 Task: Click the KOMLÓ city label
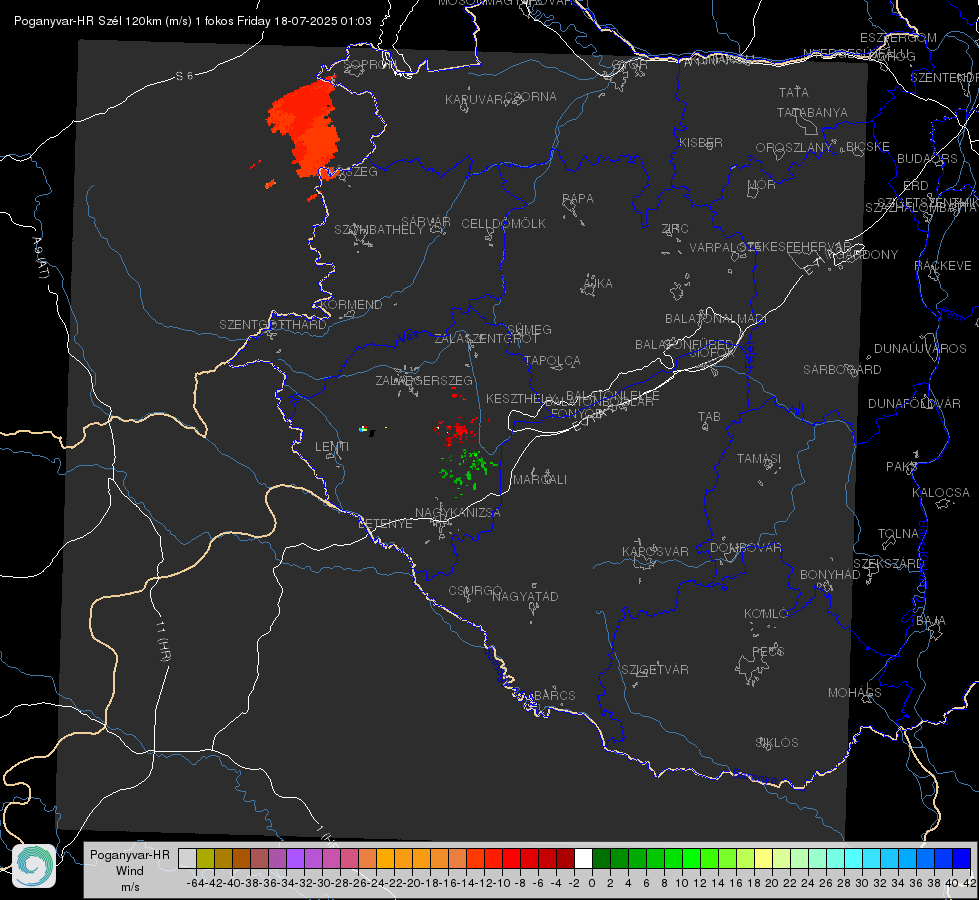[766, 614]
